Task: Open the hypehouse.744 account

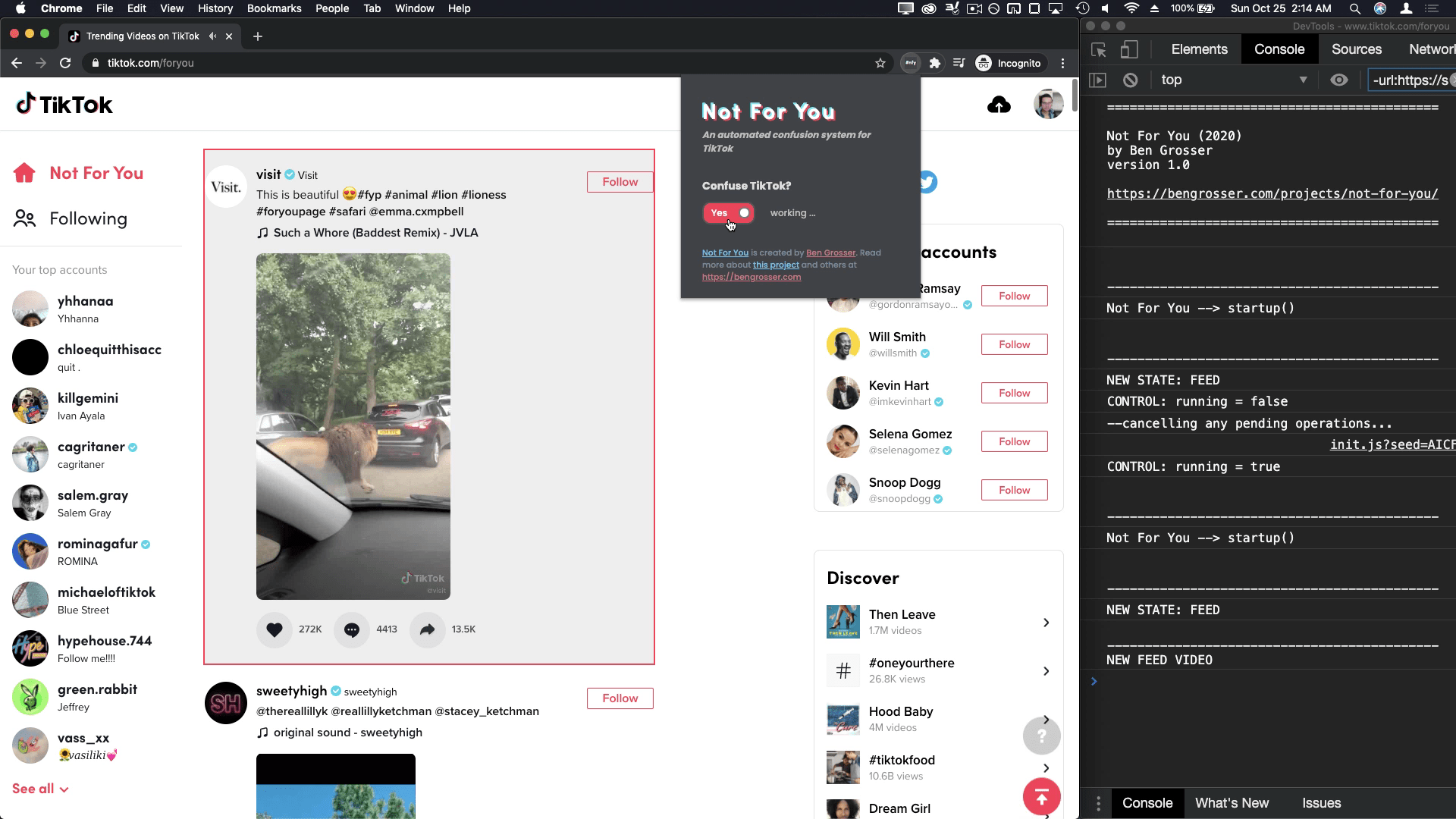Action: tap(82, 648)
